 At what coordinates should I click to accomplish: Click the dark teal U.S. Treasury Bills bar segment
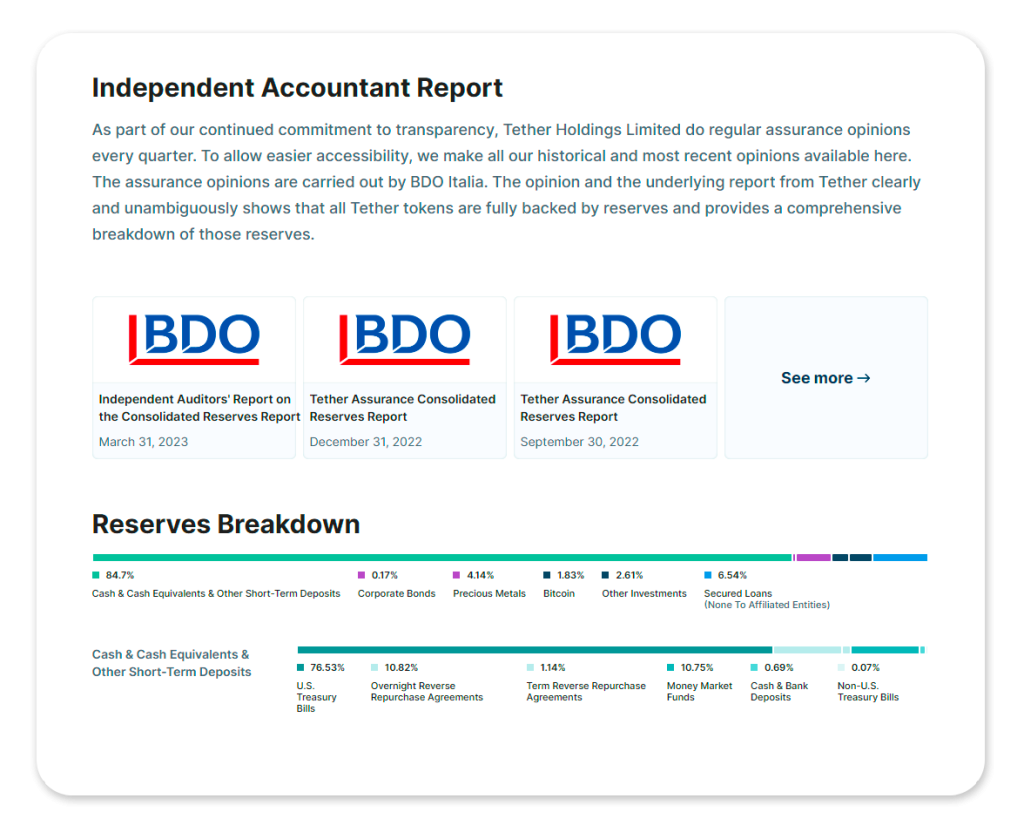[x=535, y=650]
